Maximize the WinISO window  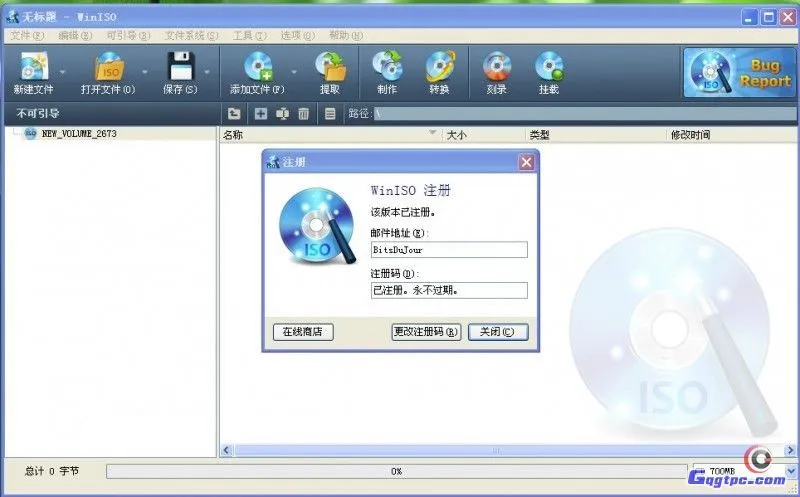[x=768, y=17]
